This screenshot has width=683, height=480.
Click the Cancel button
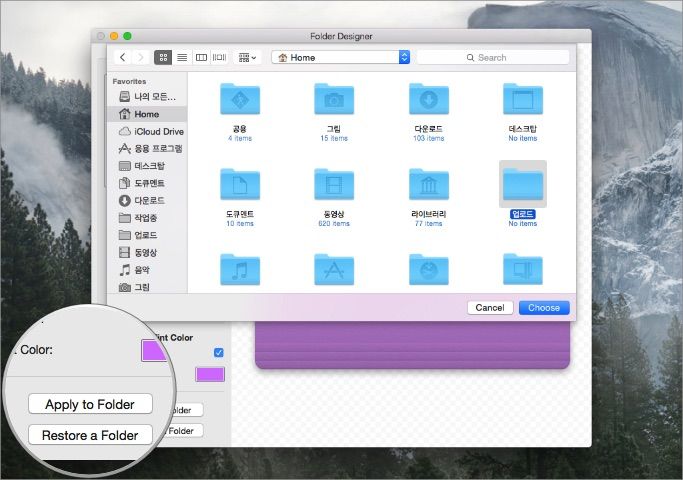tap(490, 308)
